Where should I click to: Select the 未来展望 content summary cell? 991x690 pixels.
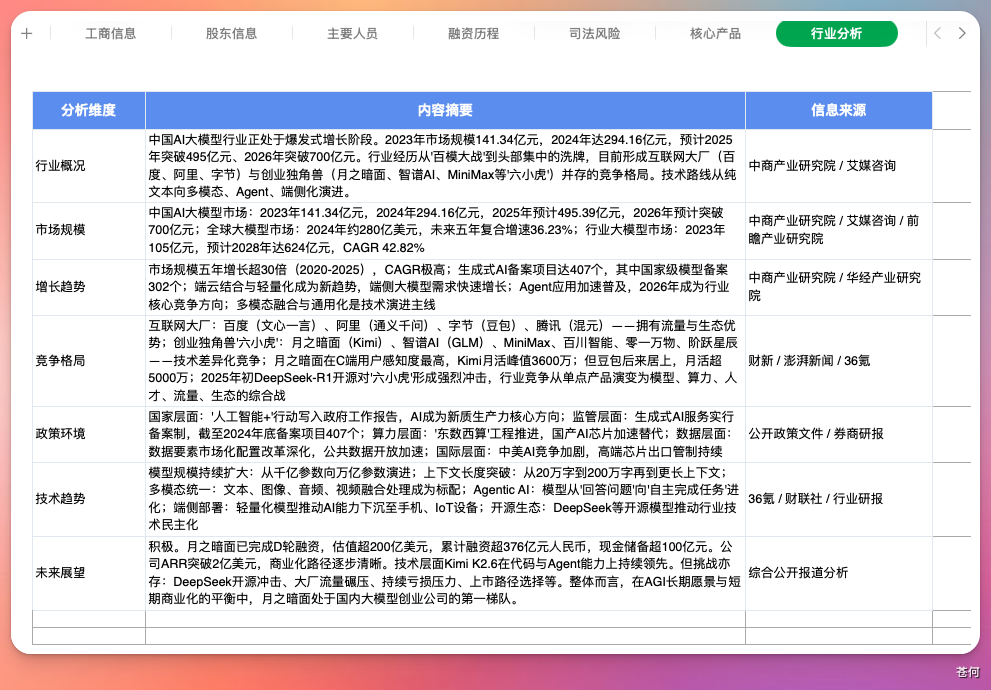click(x=446, y=573)
